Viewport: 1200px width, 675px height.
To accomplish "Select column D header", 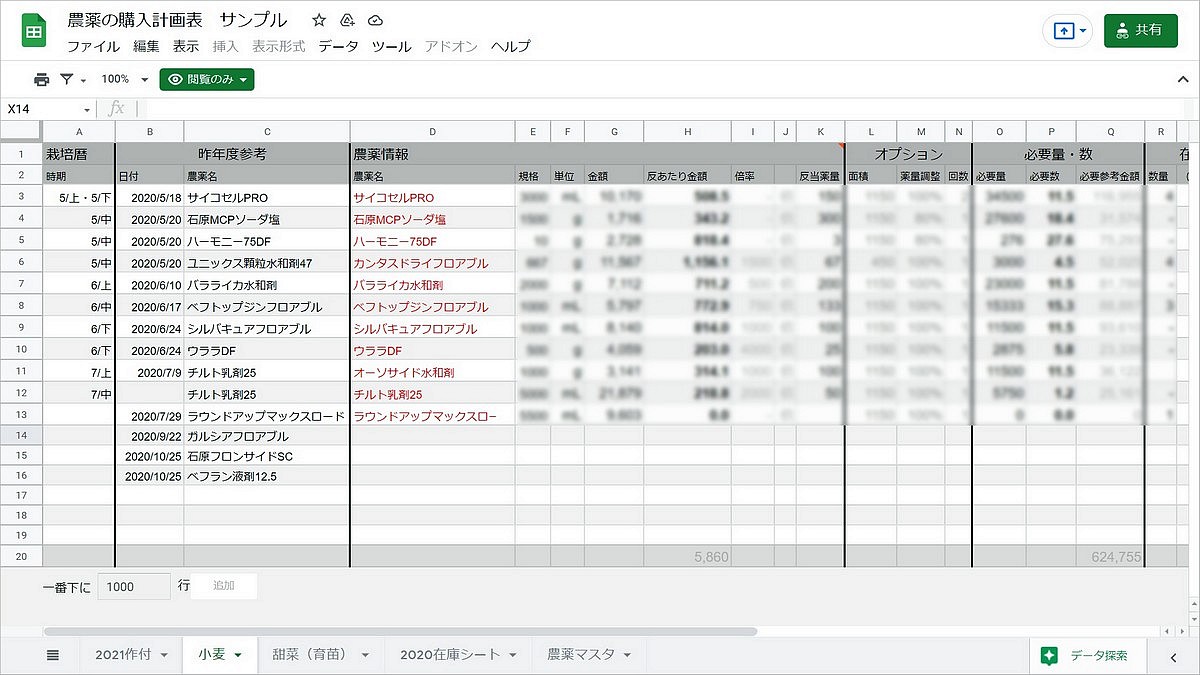I will [x=432, y=132].
